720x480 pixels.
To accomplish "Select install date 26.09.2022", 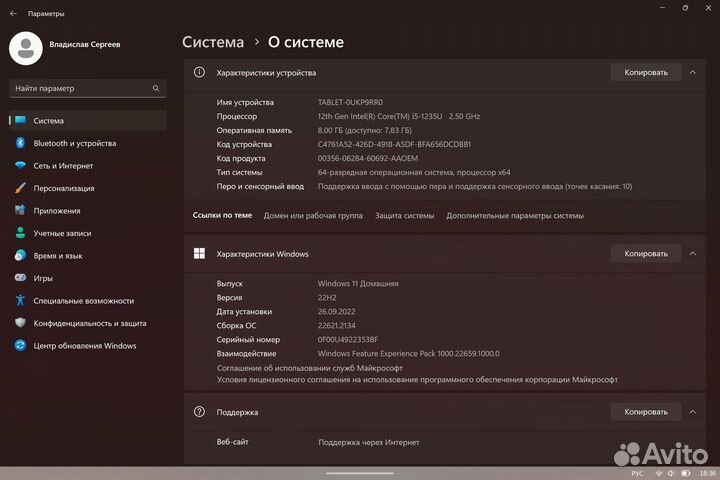I will click(337, 311).
